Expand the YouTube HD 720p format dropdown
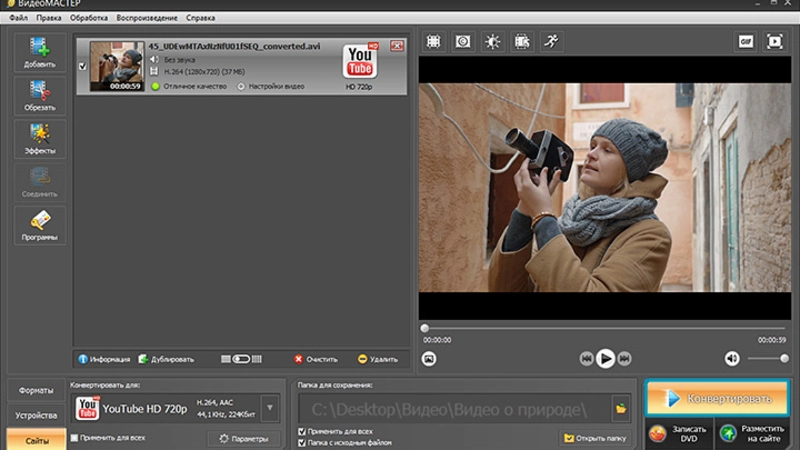Viewport: 800px width, 450px height. 269,407
